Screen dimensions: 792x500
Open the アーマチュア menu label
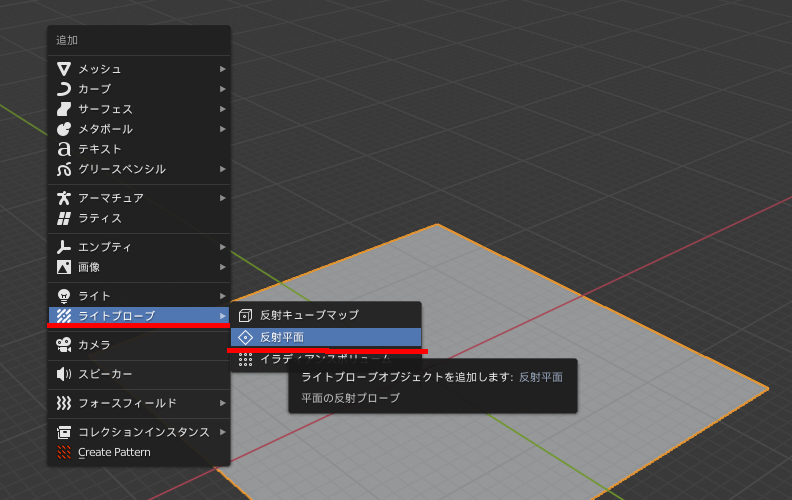[111, 198]
